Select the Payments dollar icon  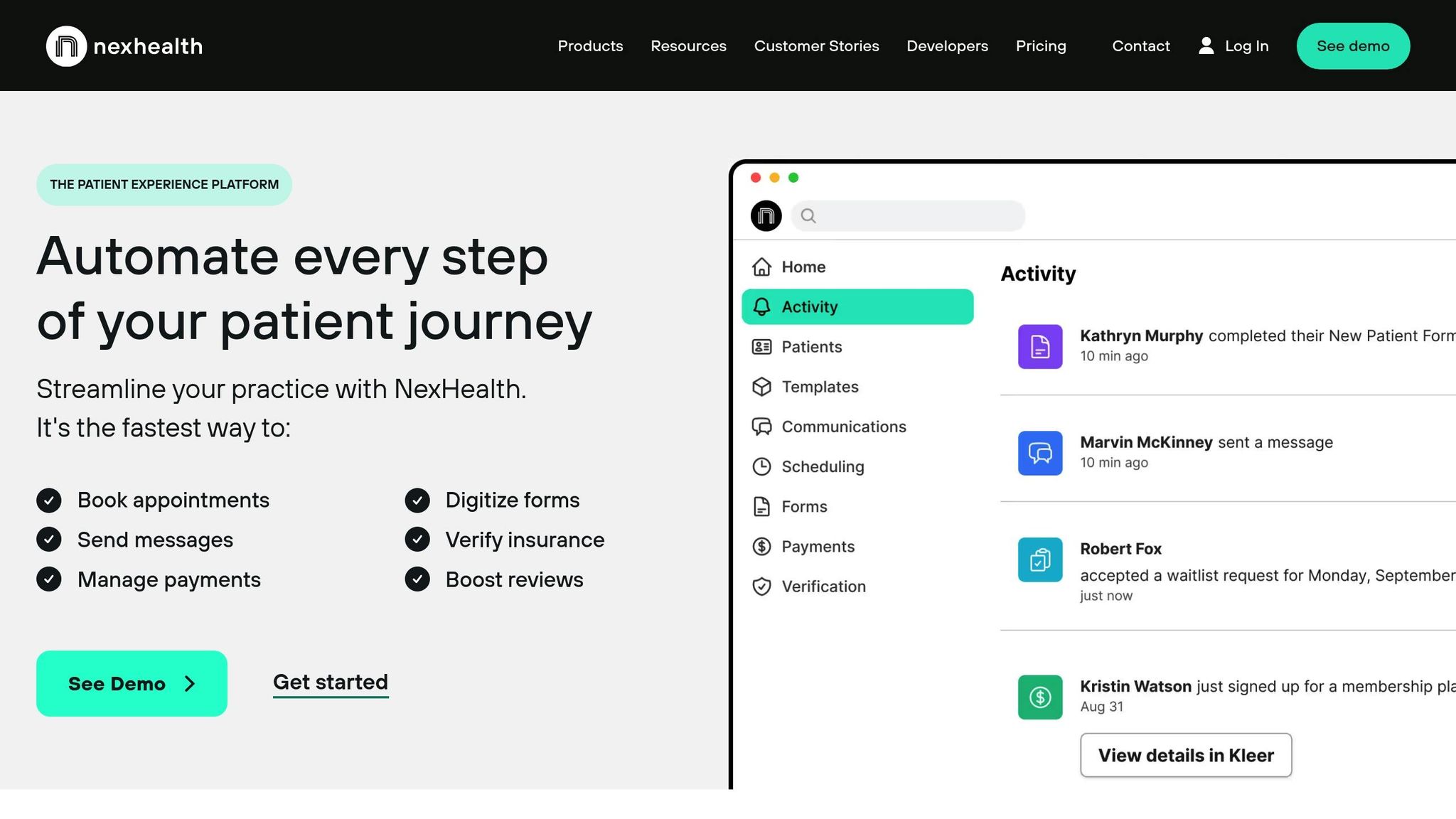point(761,546)
